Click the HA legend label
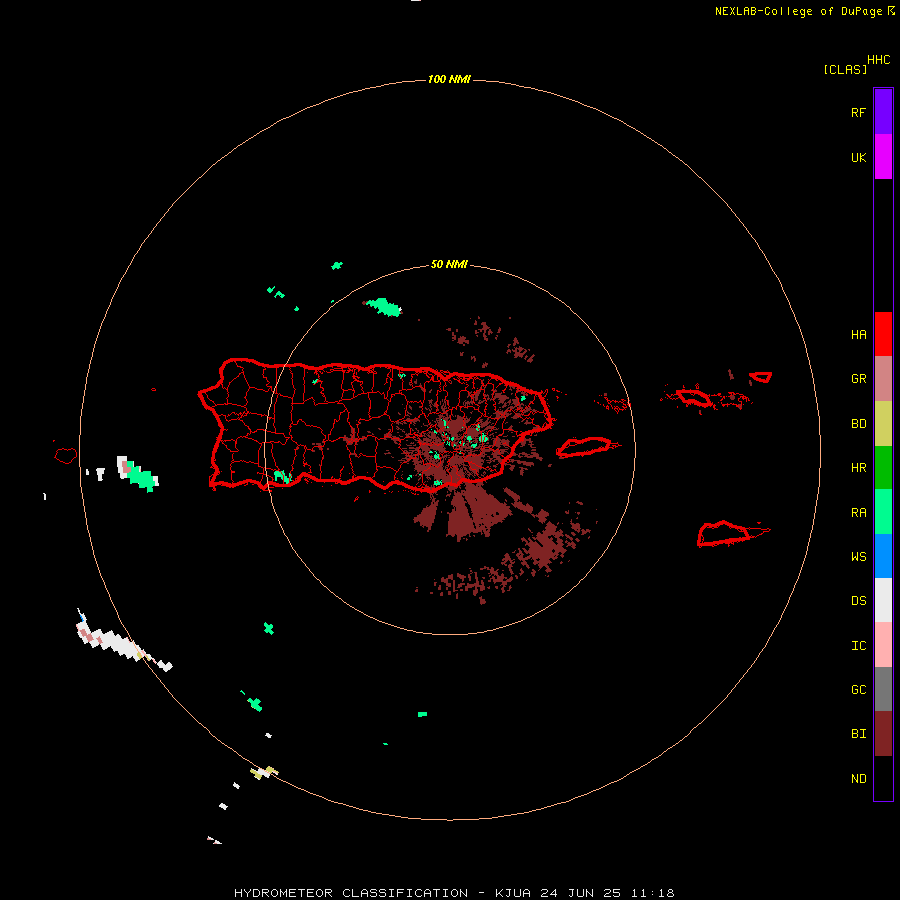This screenshot has width=900, height=900. [x=858, y=335]
